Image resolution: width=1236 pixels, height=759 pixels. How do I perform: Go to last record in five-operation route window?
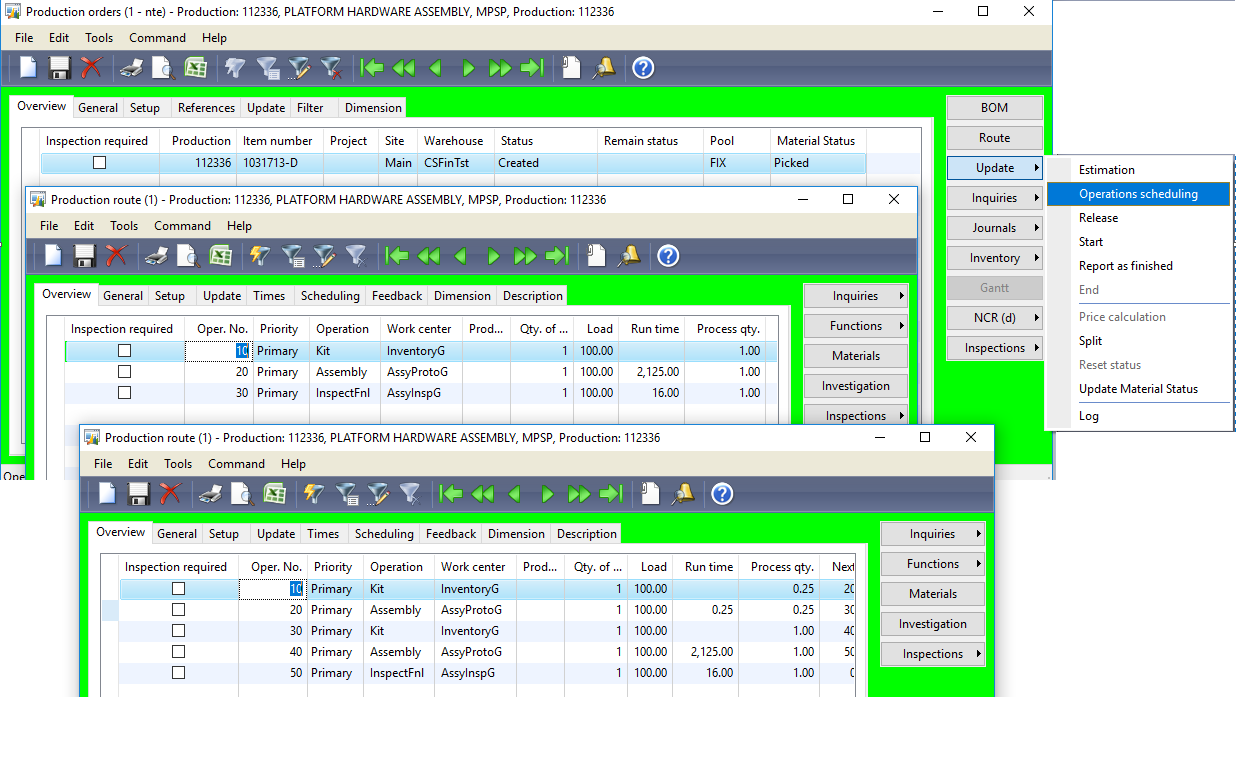[x=612, y=494]
